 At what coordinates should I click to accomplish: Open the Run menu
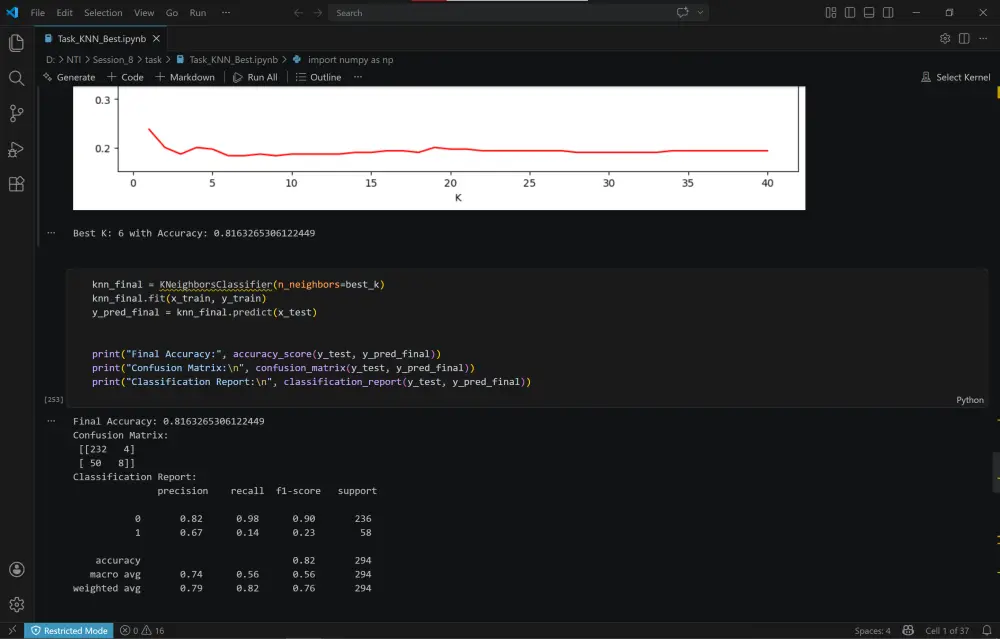tap(198, 13)
